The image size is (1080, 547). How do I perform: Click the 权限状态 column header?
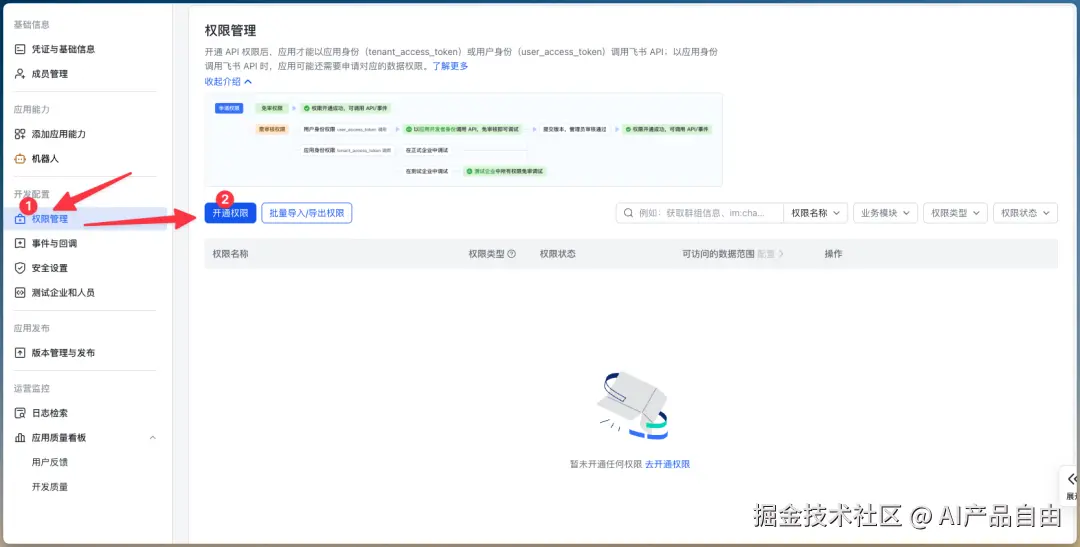click(558, 254)
